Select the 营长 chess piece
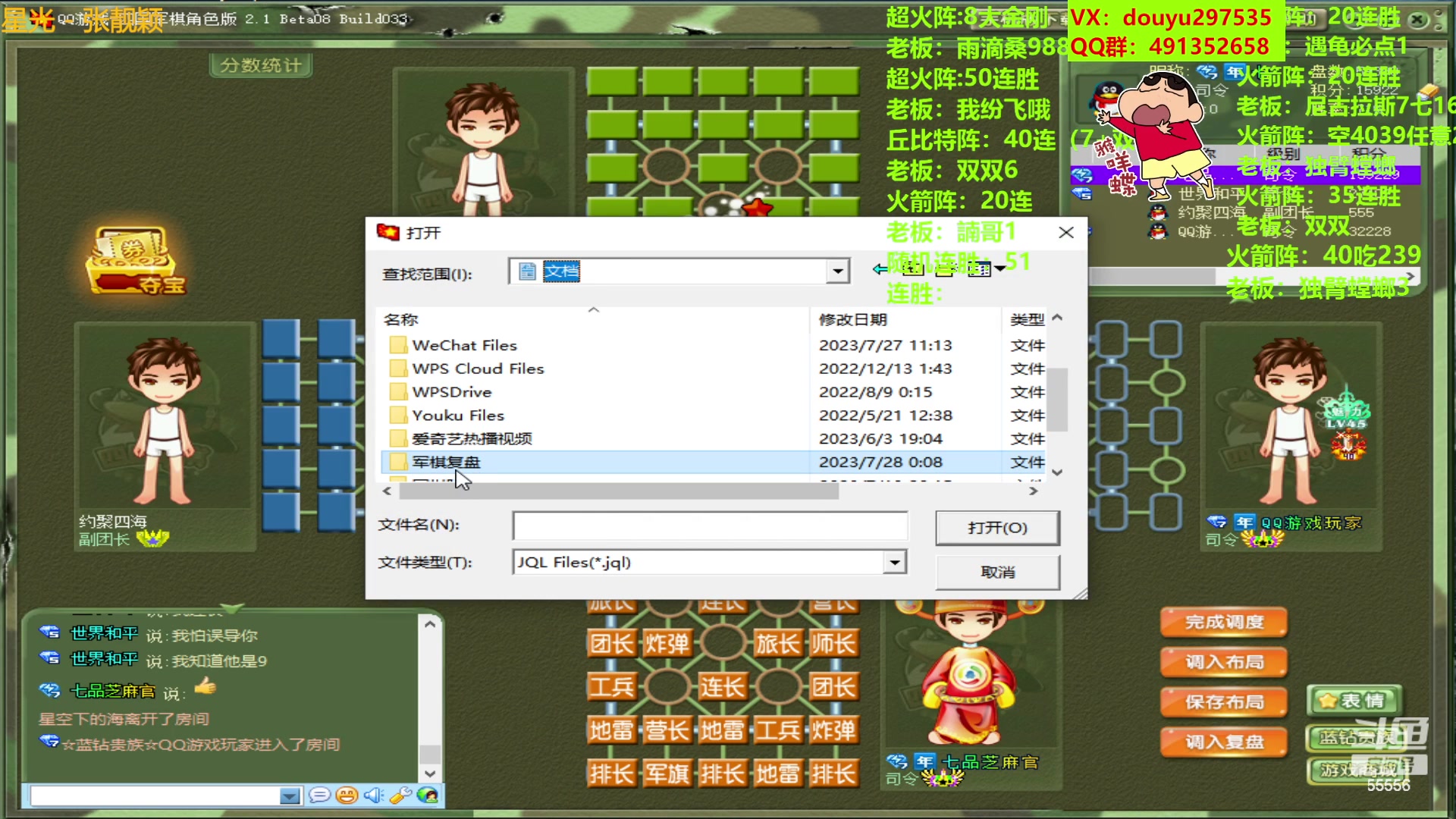Image resolution: width=1456 pixels, height=819 pixels. [x=667, y=731]
